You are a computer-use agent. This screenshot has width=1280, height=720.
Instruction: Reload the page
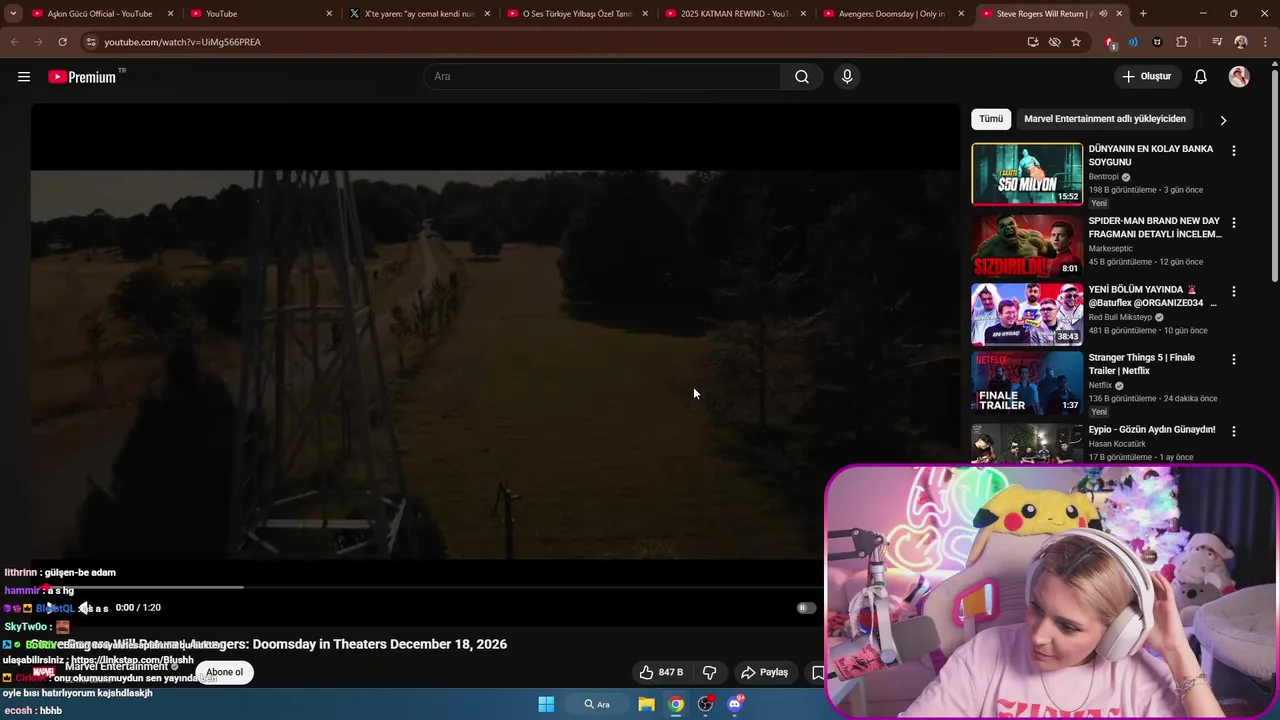[x=62, y=42]
